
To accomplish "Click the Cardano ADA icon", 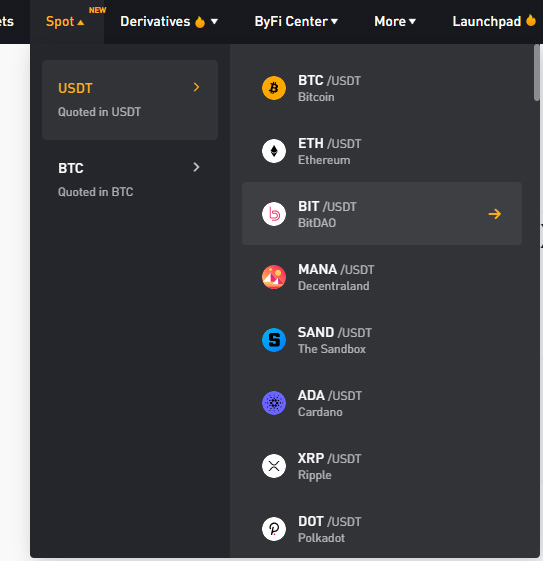I will (274, 403).
